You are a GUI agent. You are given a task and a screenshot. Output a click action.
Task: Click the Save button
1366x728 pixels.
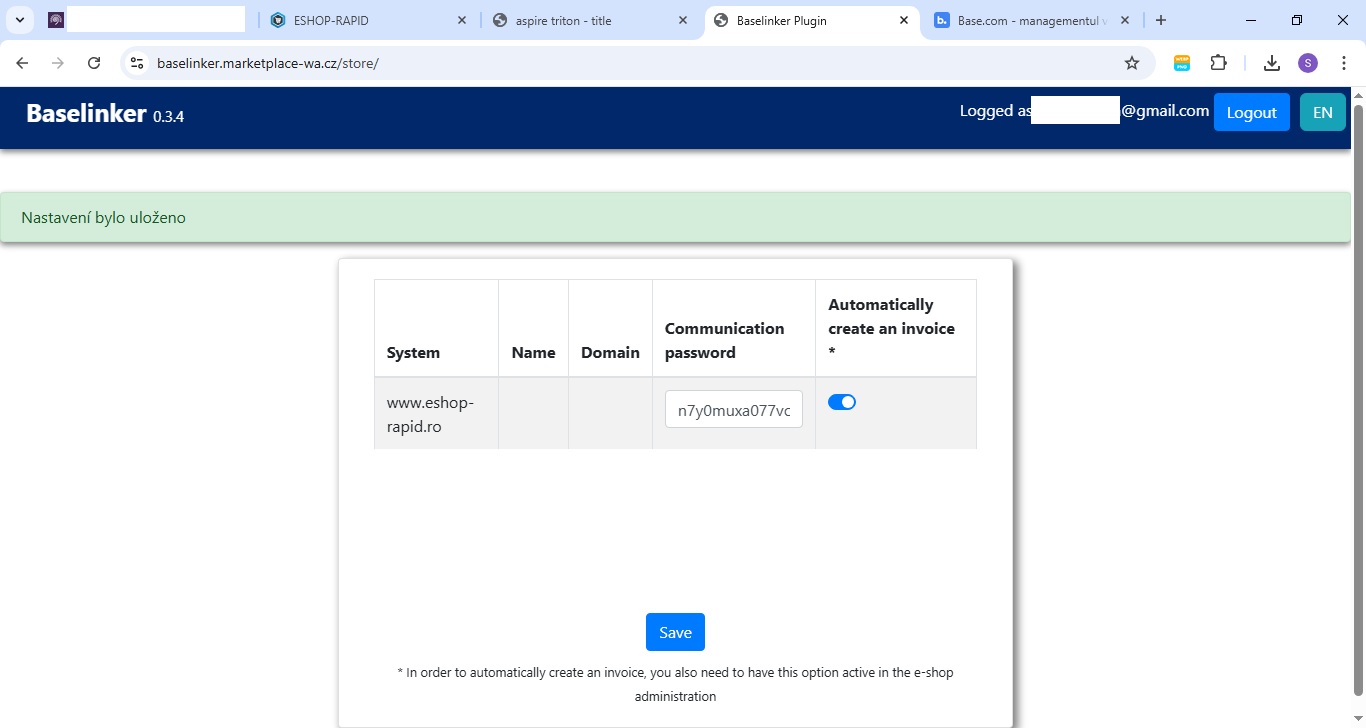675,632
